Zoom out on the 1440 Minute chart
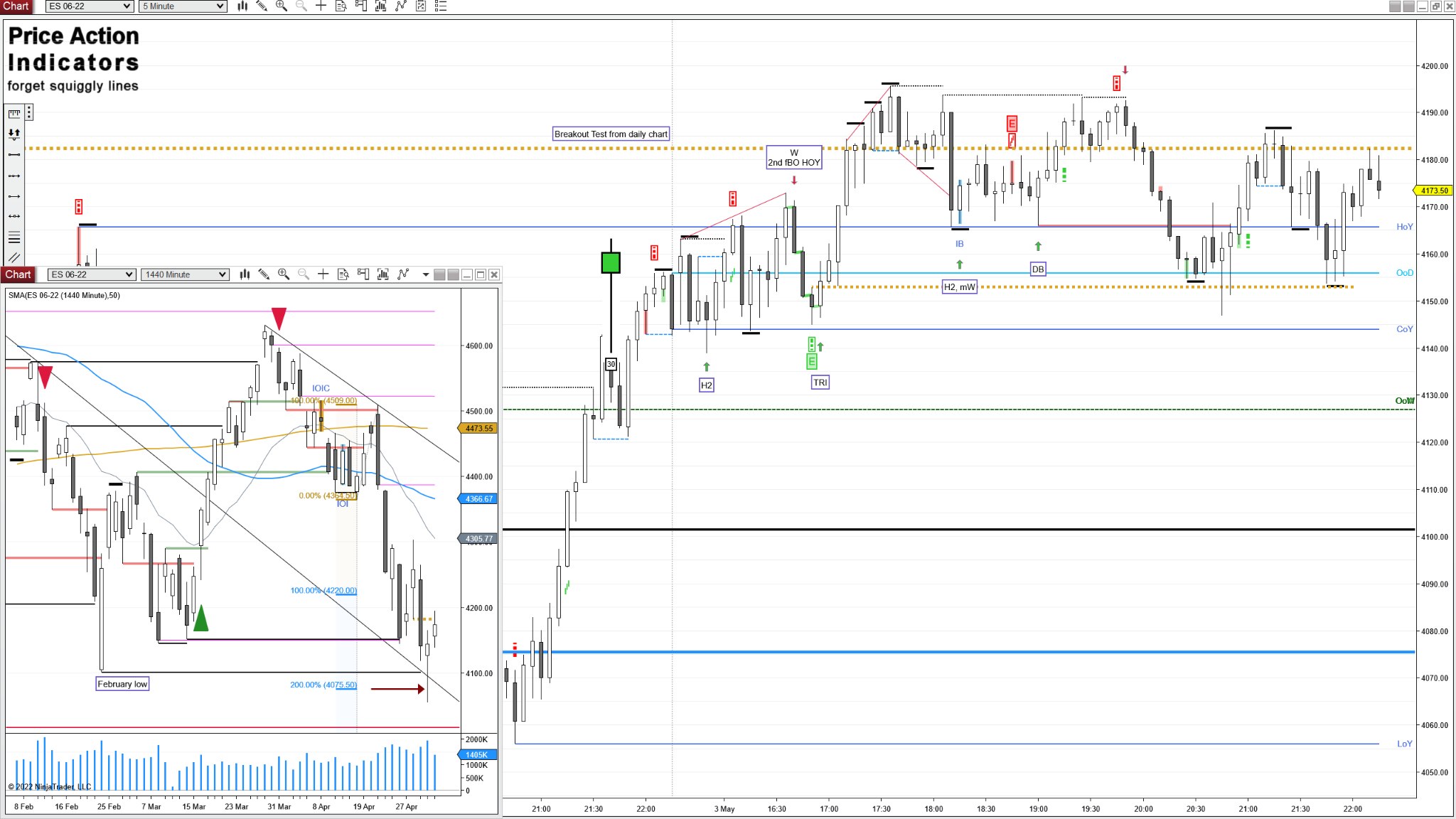 click(304, 274)
